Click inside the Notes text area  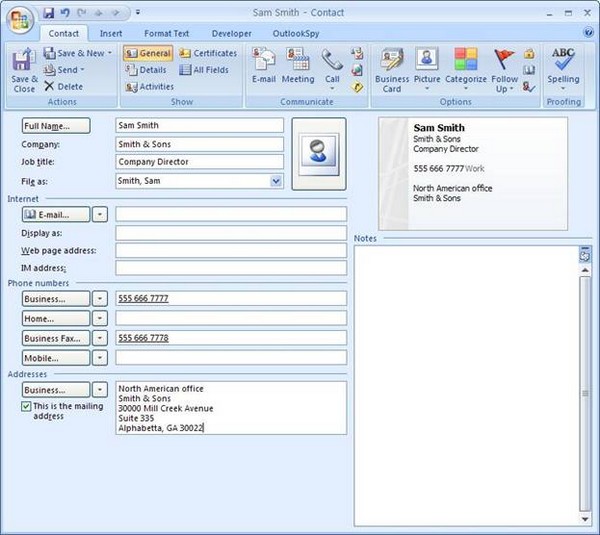tap(466, 386)
